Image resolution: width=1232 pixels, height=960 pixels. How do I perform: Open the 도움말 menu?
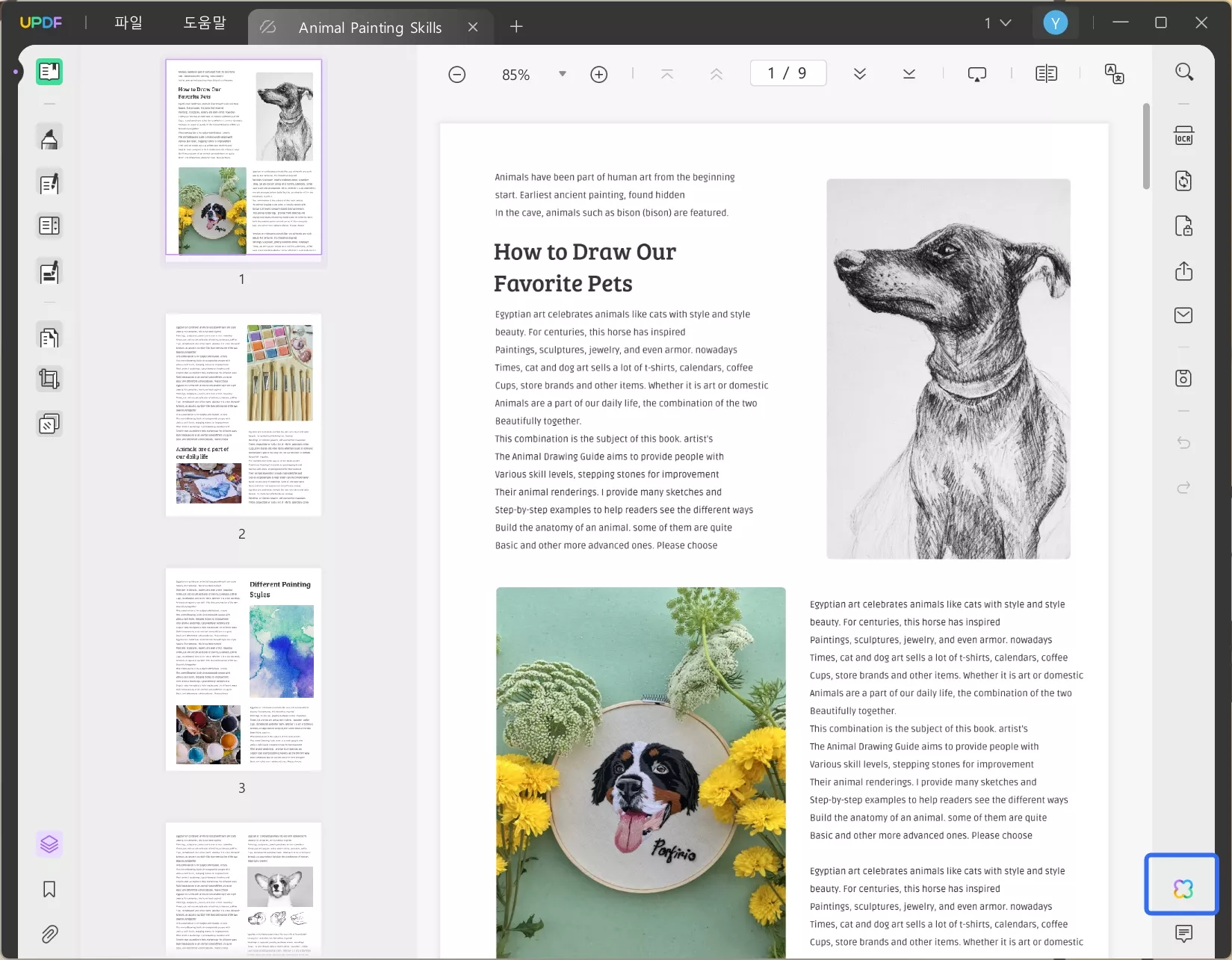coord(205,23)
